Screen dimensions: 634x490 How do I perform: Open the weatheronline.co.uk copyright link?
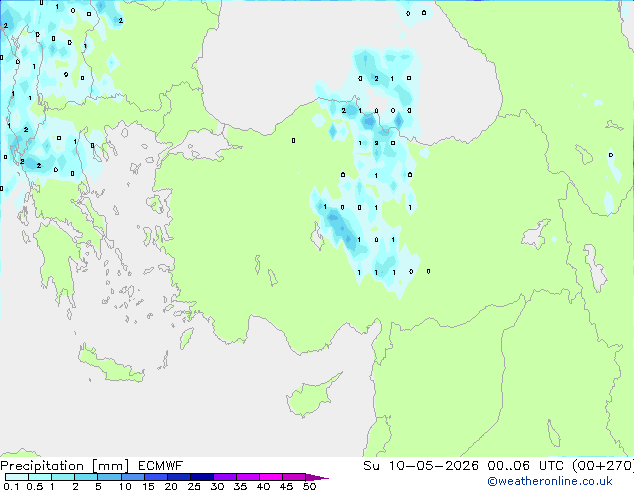click(x=550, y=481)
